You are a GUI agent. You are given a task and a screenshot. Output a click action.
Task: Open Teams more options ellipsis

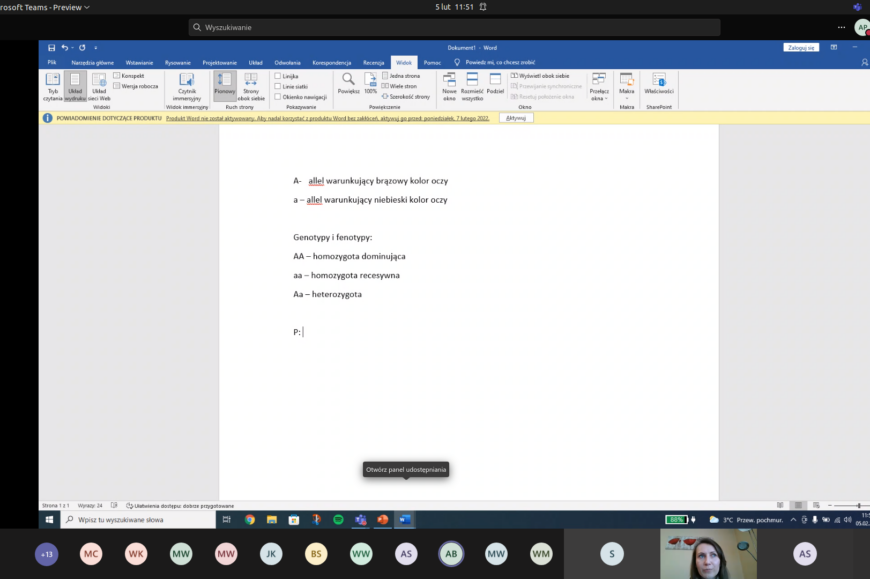click(x=841, y=27)
